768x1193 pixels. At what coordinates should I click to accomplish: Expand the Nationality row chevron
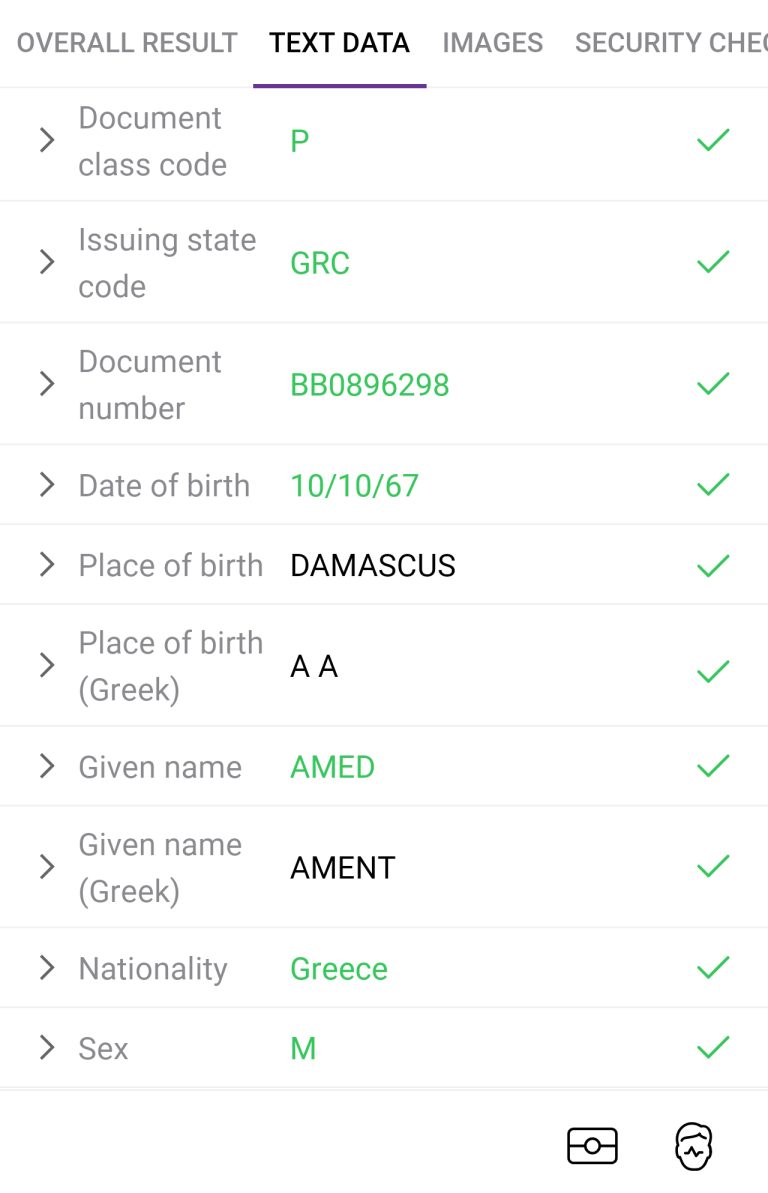click(x=47, y=968)
